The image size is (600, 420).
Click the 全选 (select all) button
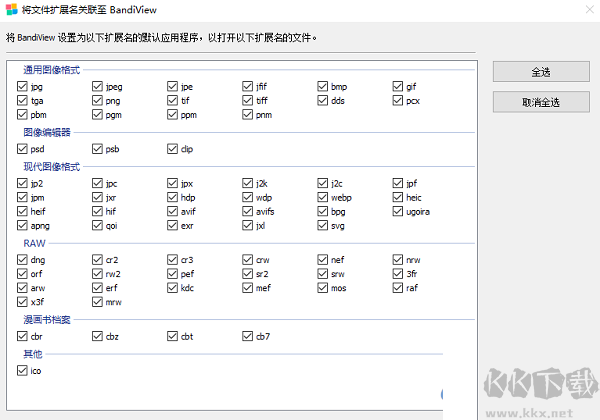point(541,72)
